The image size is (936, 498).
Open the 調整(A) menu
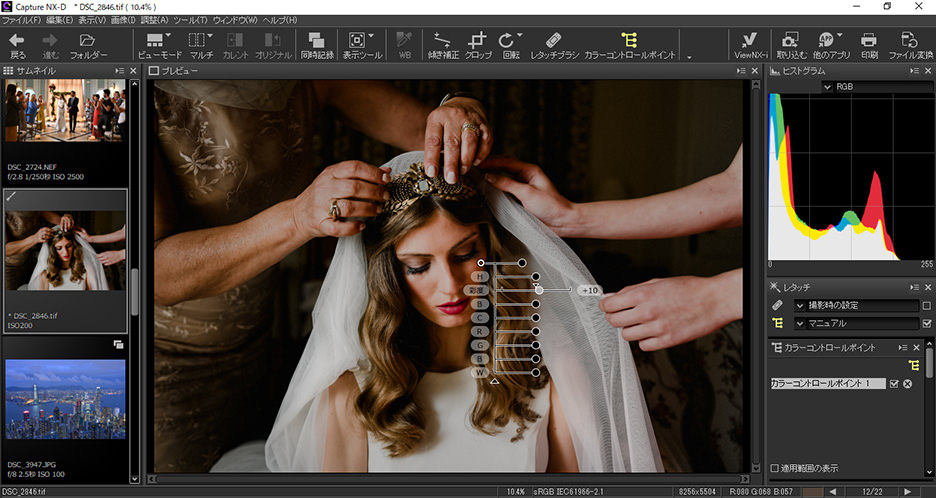[155, 20]
